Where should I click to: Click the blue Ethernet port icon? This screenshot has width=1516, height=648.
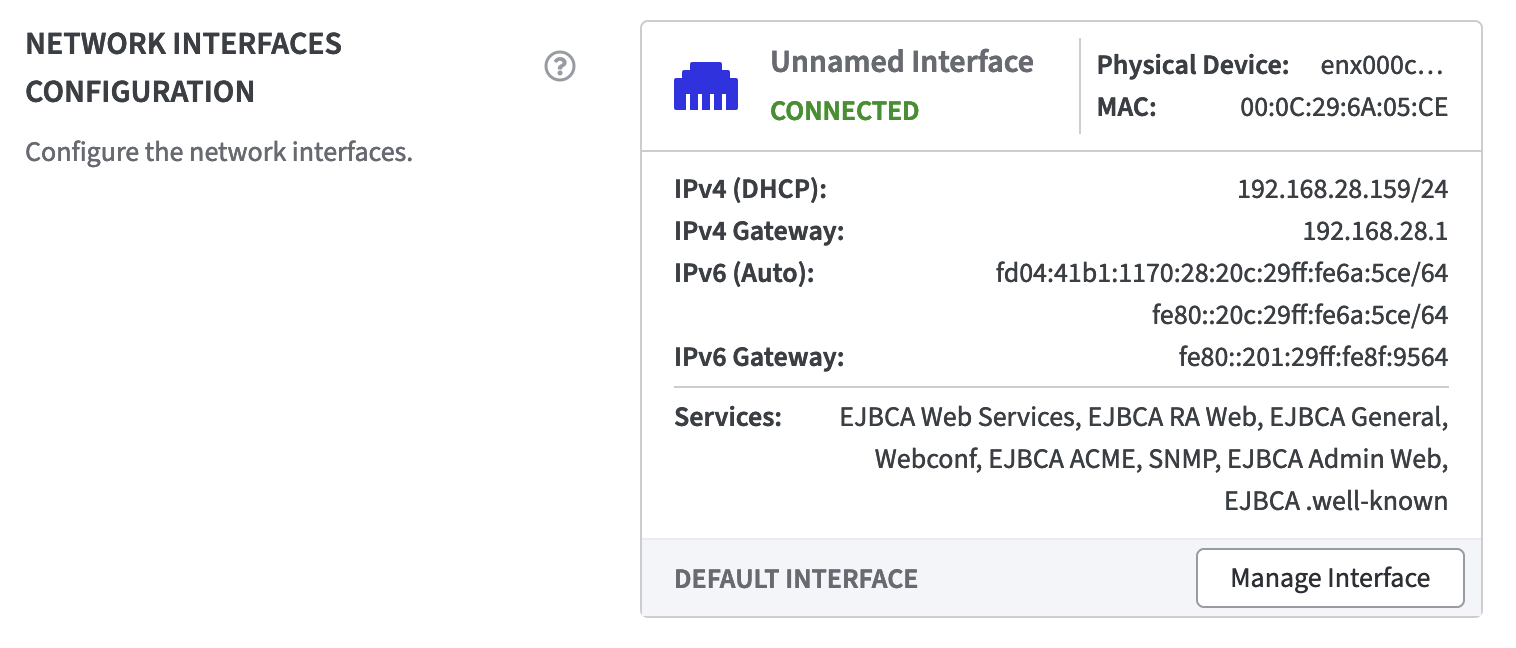click(x=706, y=87)
